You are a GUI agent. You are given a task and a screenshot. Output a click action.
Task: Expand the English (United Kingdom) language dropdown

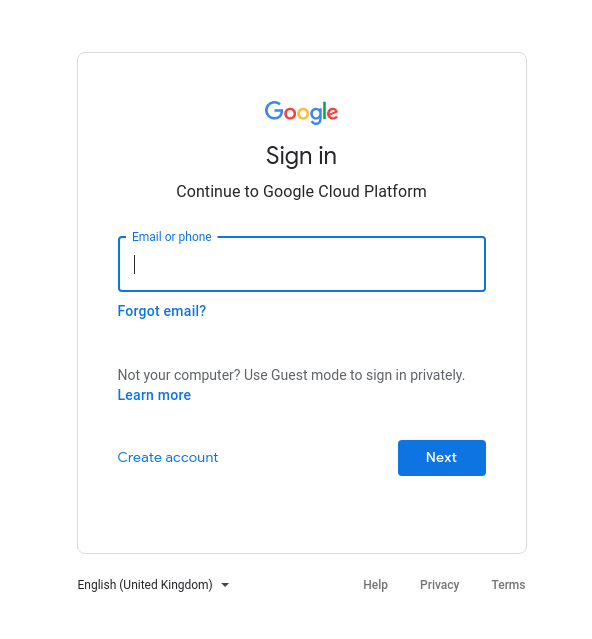[153, 585]
